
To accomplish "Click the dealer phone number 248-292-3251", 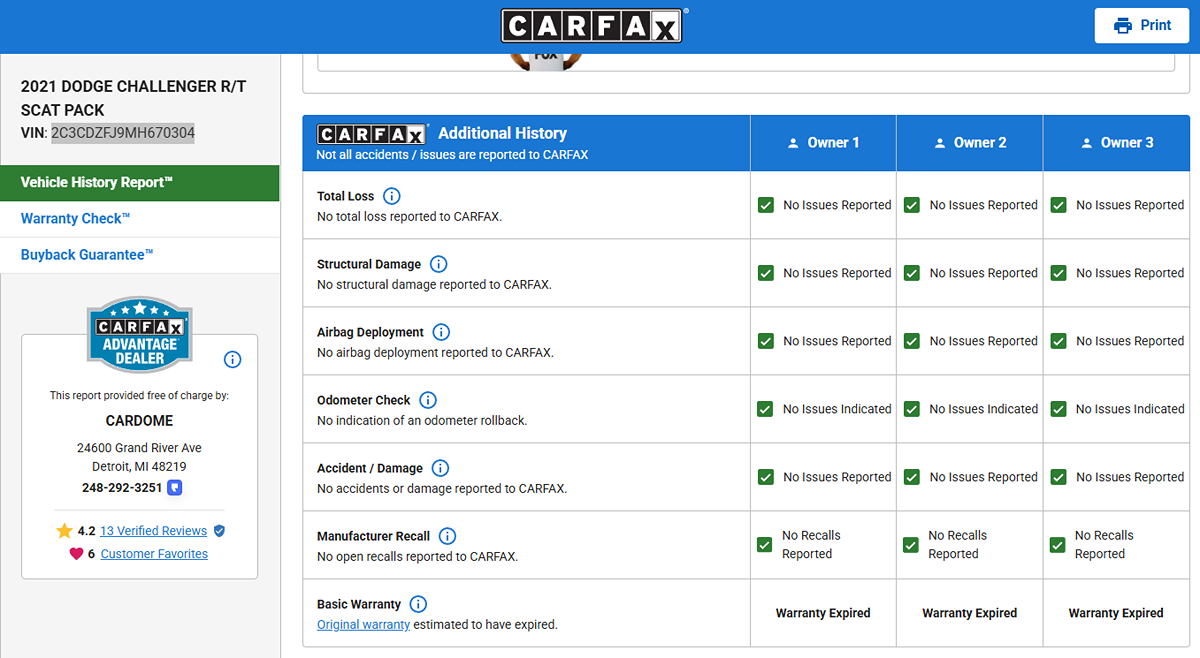I will click(x=122, y=488).
